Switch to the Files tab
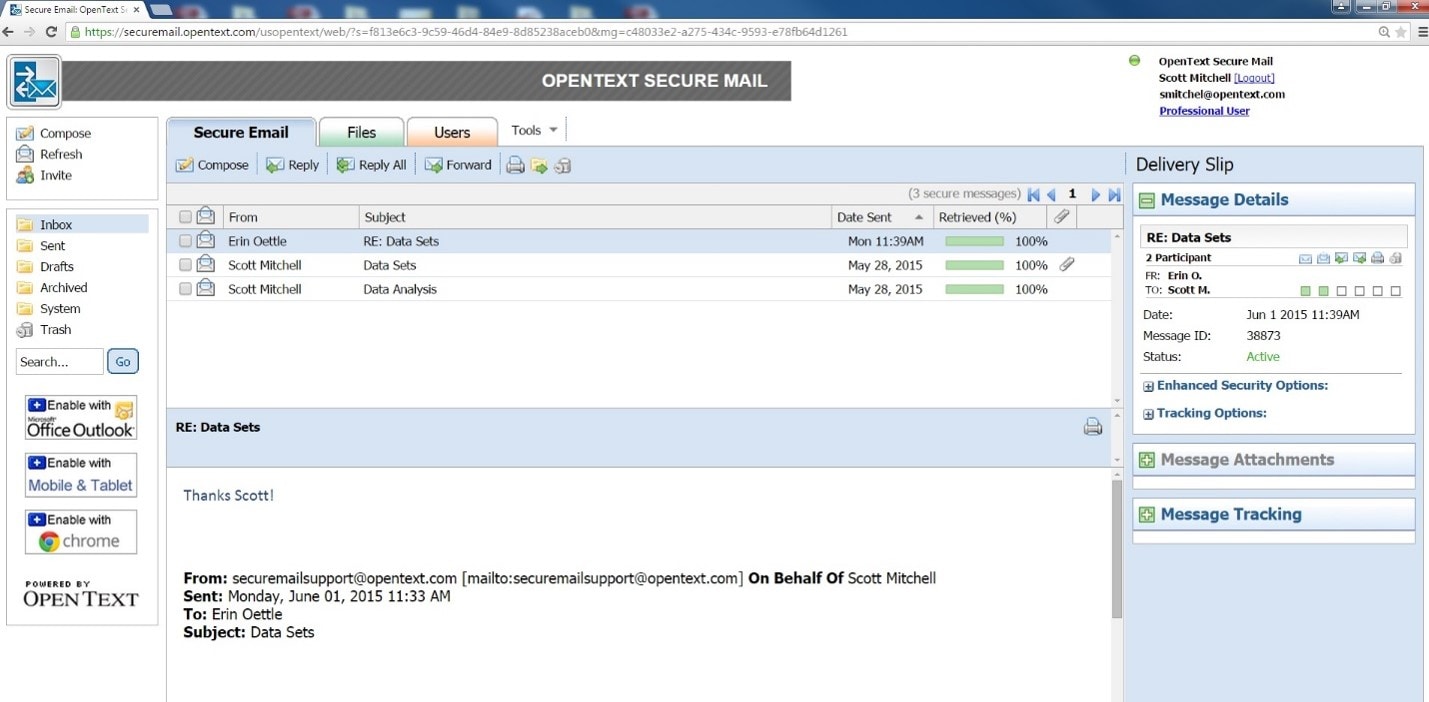Viewport: 1429px width, 702px height. point(362,132)
